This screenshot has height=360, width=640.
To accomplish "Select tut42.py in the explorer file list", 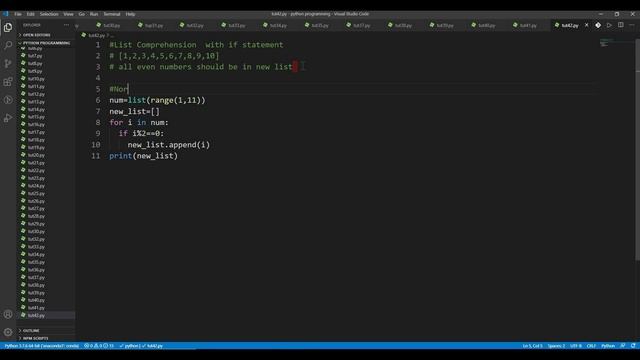I will tap(36, 316).
